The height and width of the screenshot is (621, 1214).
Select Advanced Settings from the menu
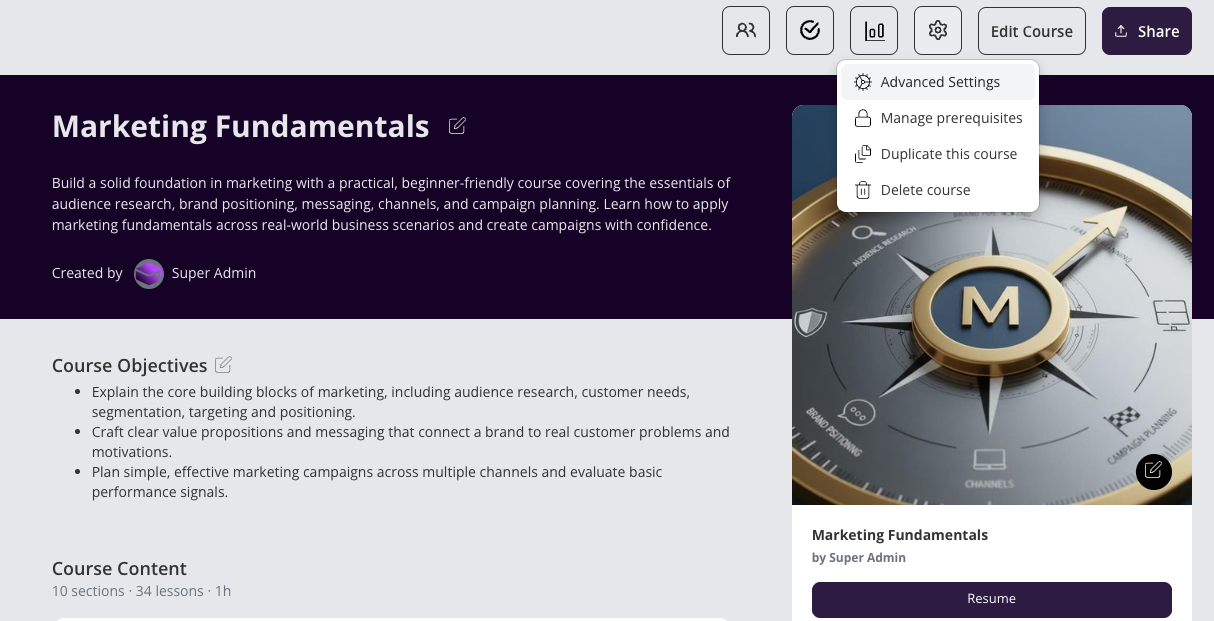938,82
